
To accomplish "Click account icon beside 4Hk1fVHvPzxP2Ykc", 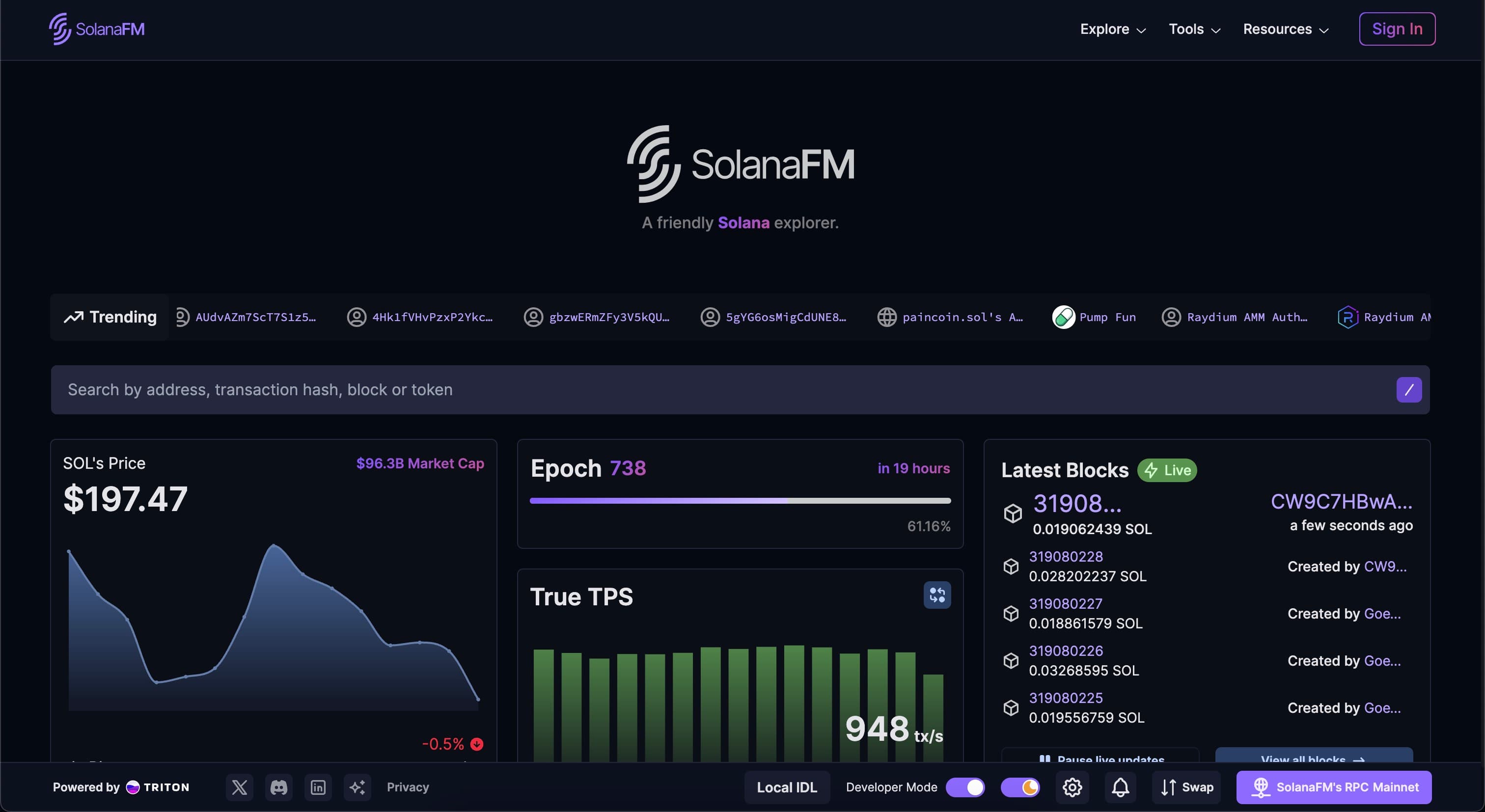I will (x=356, y=317).
